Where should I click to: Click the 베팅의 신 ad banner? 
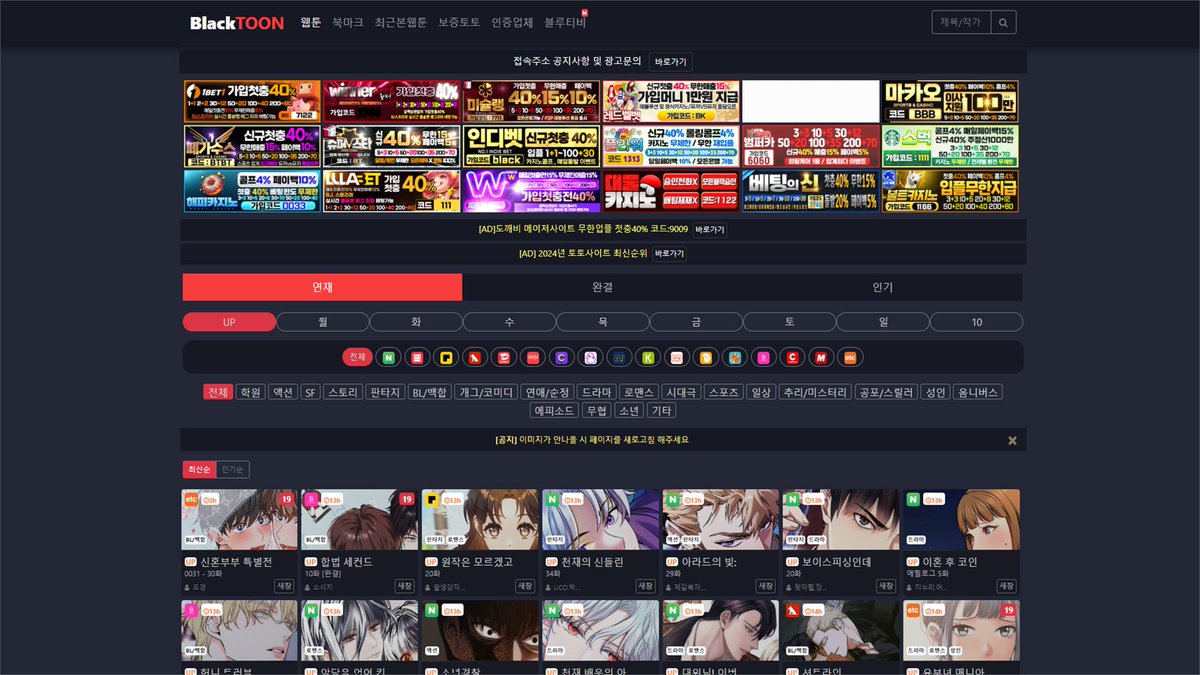coord(810,190)
